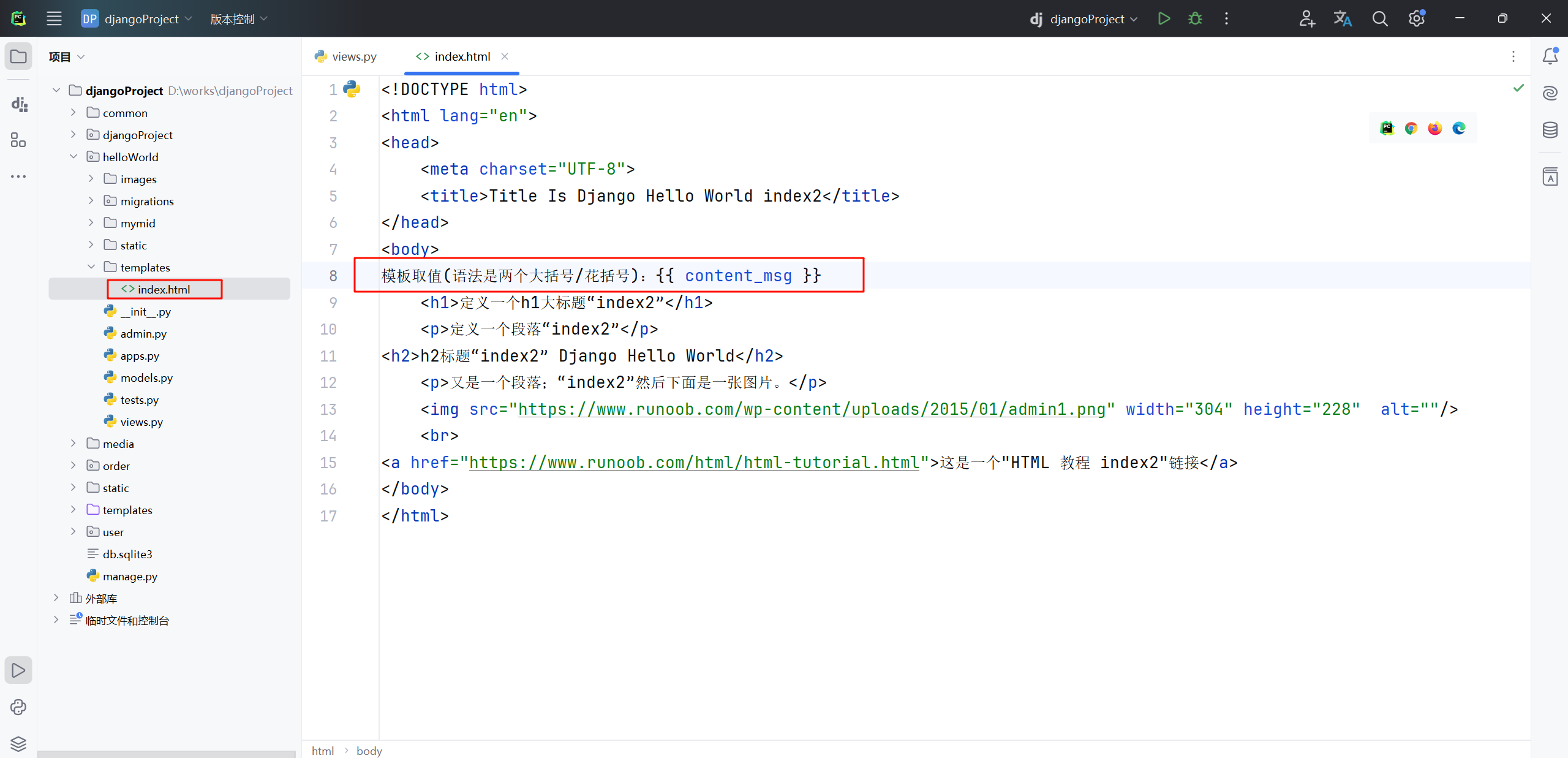1568x758 pixels.
Task: Preview page in Chrome browser
Action: (1411, 128)
